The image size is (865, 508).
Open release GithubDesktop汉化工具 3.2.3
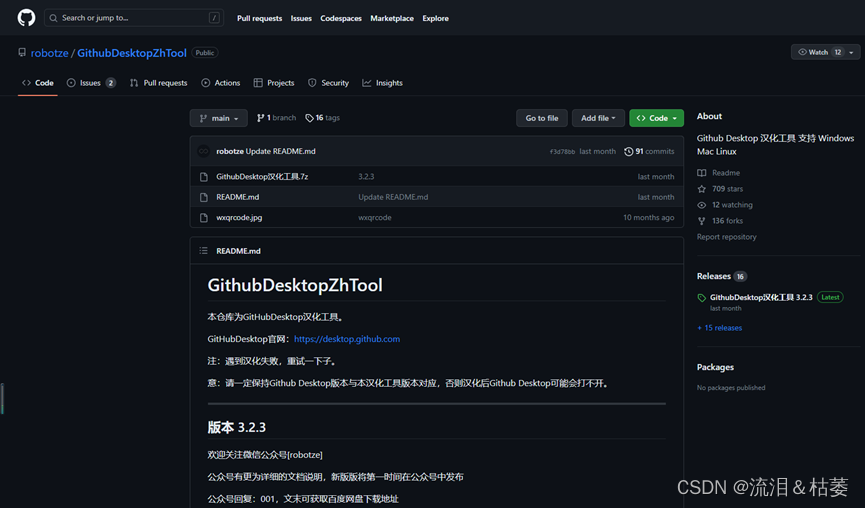[761, 297]
